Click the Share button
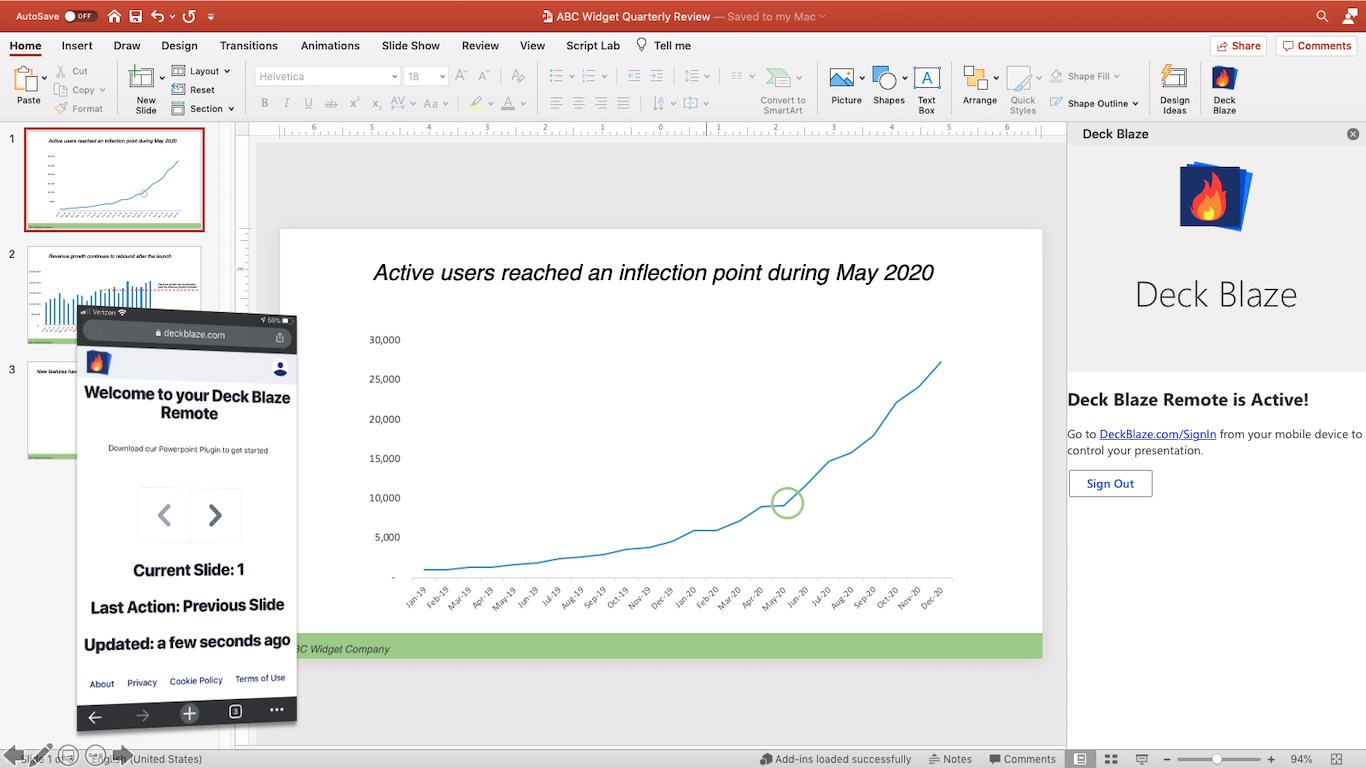 [1238, 46]
